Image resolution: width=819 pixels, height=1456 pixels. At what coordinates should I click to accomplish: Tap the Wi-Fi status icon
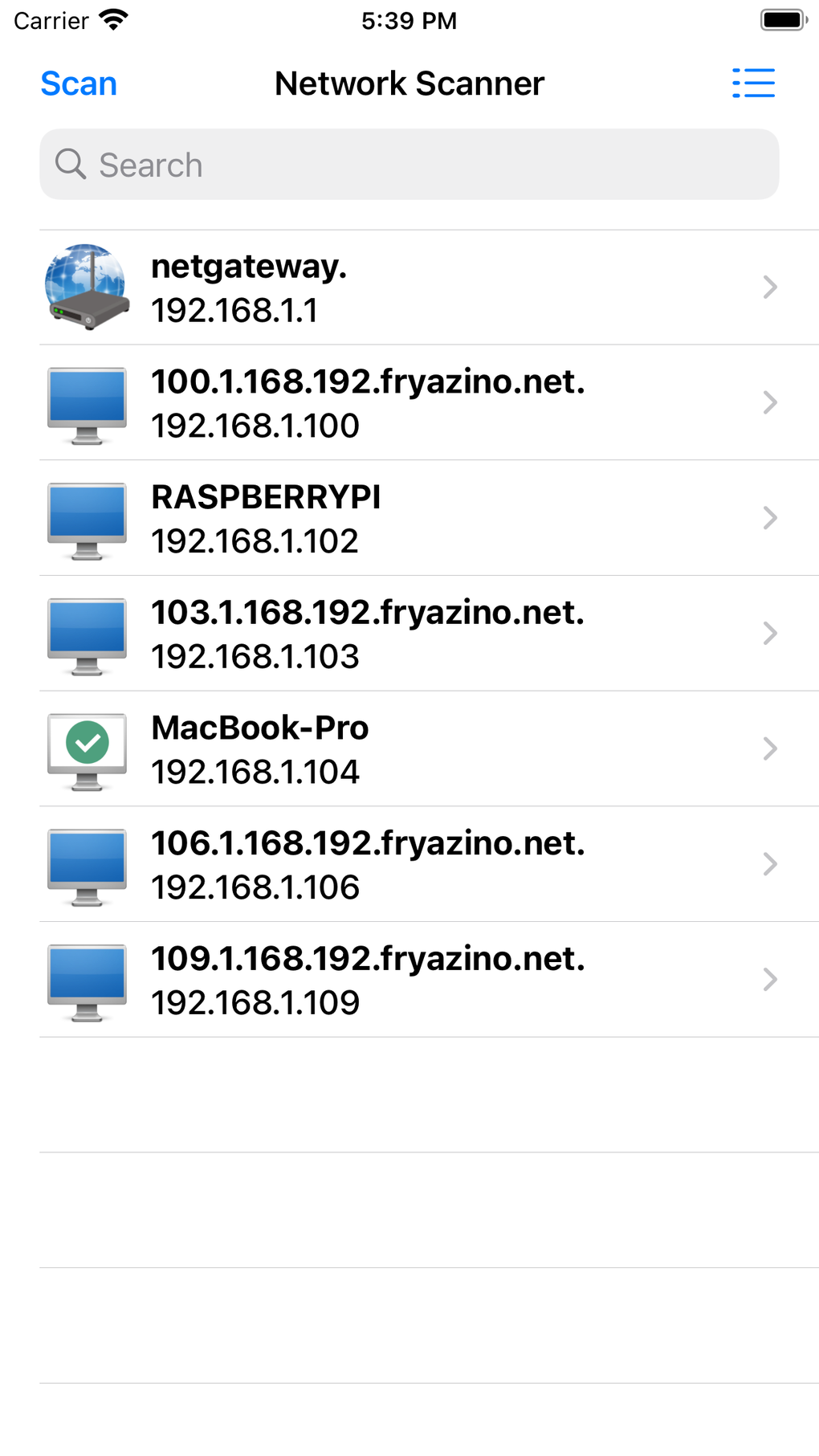coord(114,20)
